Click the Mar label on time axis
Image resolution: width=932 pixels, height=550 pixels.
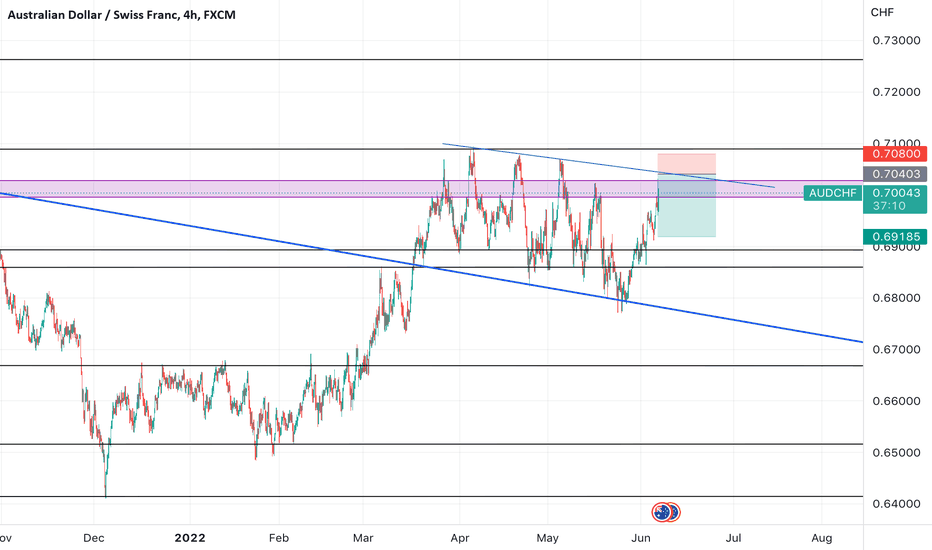click(x=363, y=538)
